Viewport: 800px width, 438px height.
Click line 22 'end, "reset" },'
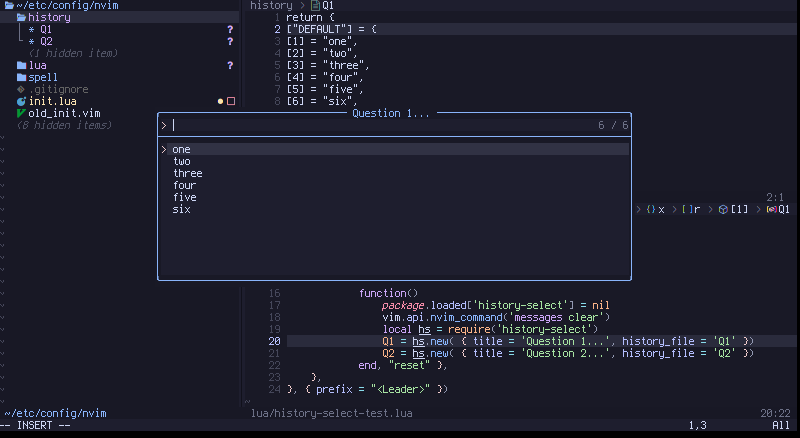coord(403,366)
